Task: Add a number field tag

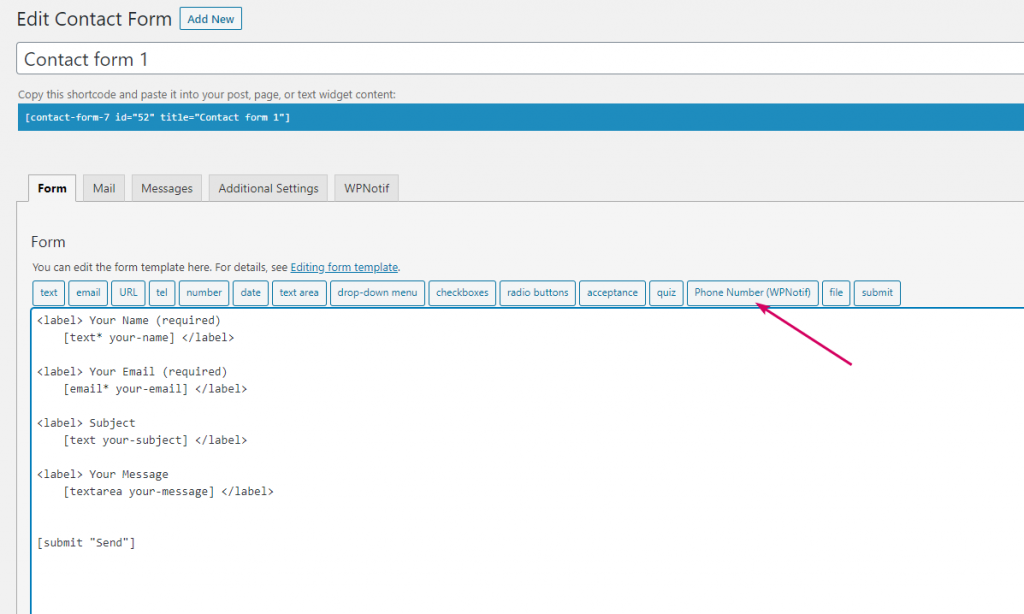Action: tap(204, 293)
